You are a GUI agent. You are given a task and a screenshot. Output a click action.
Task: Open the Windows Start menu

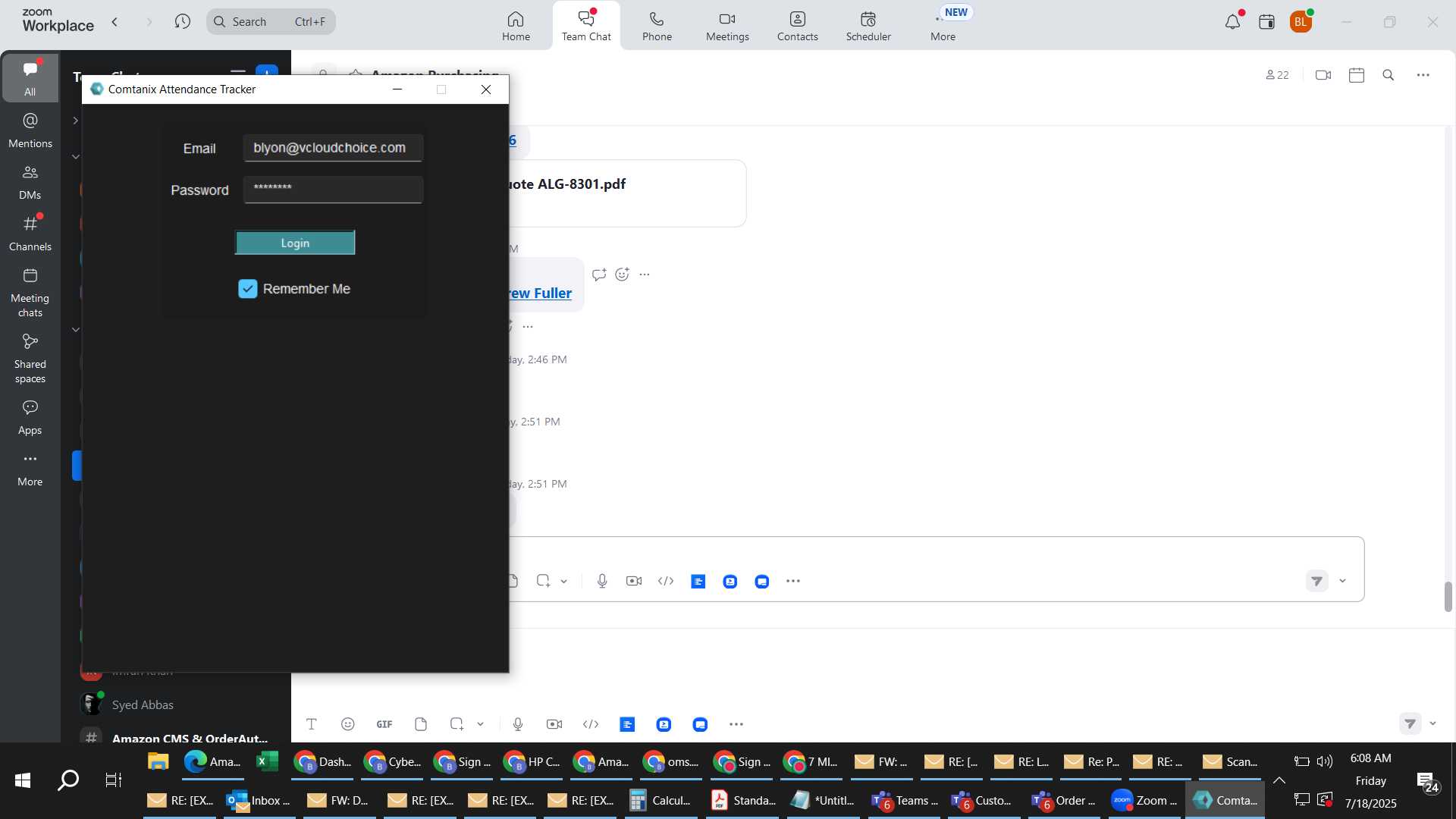23,780
